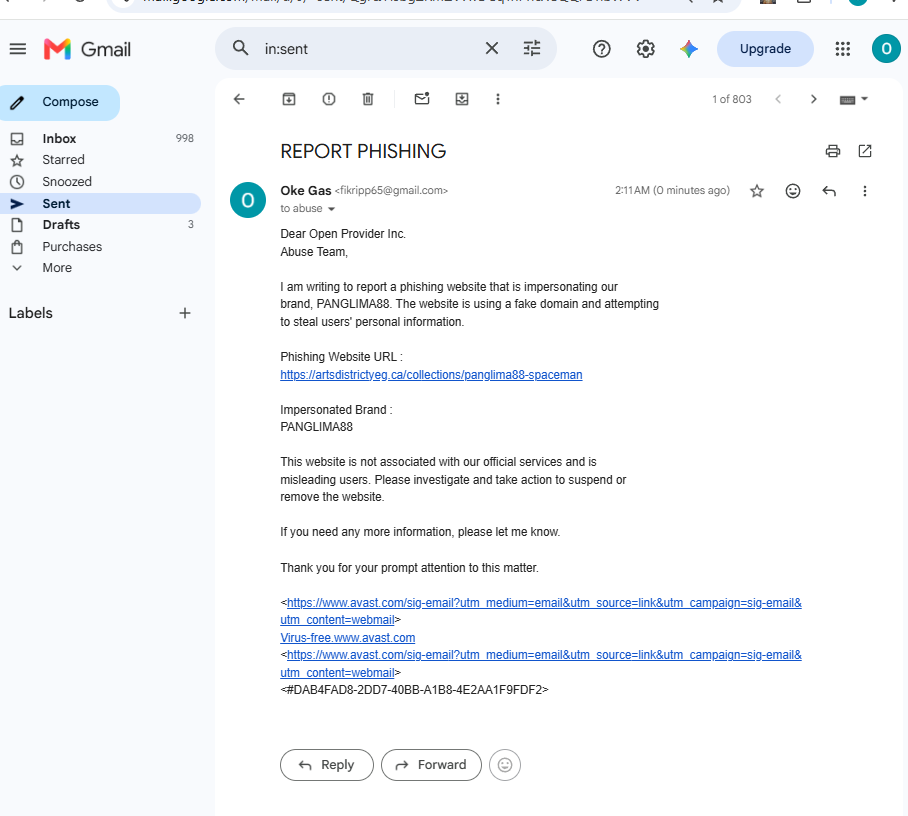
Task: Open the Virus-free.www.avast.com link
Action: [347, 638]
